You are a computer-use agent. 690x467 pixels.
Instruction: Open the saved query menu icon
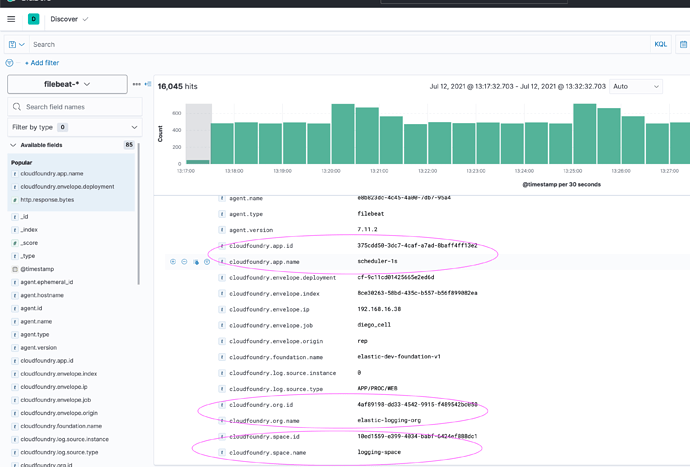point(16,44)
